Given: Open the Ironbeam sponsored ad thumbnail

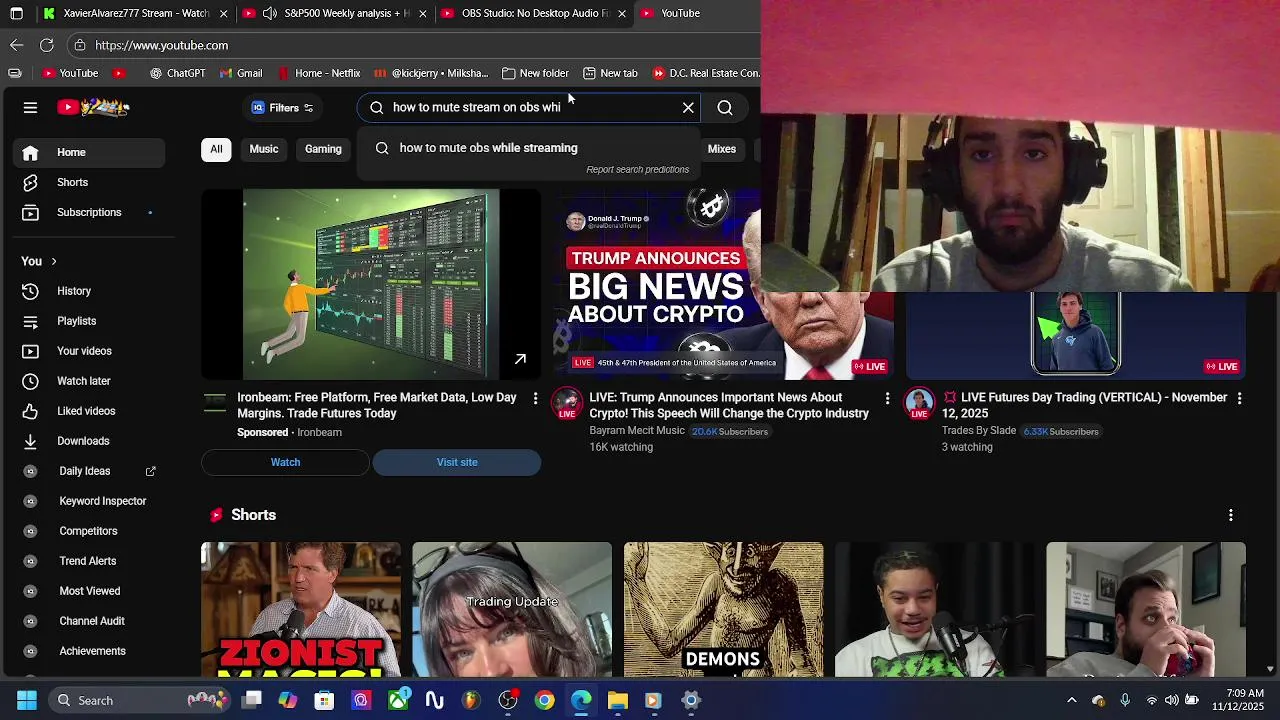Looking at the screenshot, I should click(371, 285).
